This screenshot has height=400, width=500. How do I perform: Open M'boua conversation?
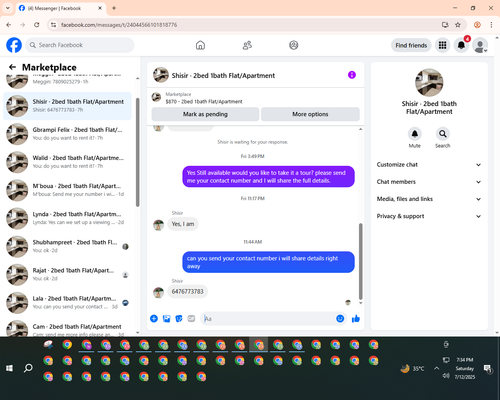[67, 190]
